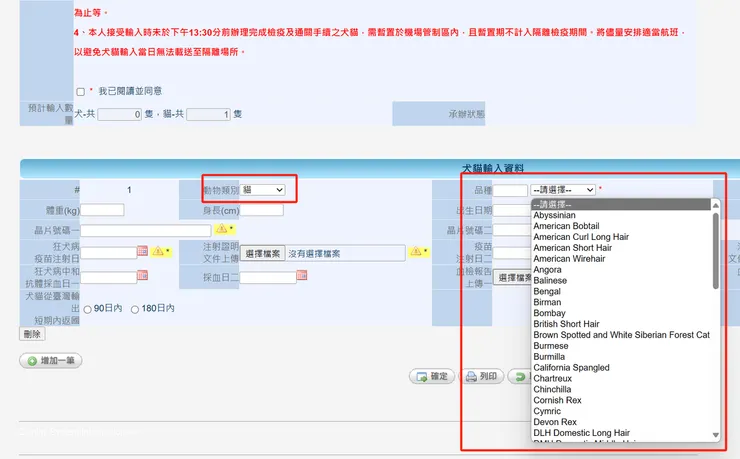Pick Burmilla breed option
The width and height of the screenshot is (740, 459).
click(621, 357)
